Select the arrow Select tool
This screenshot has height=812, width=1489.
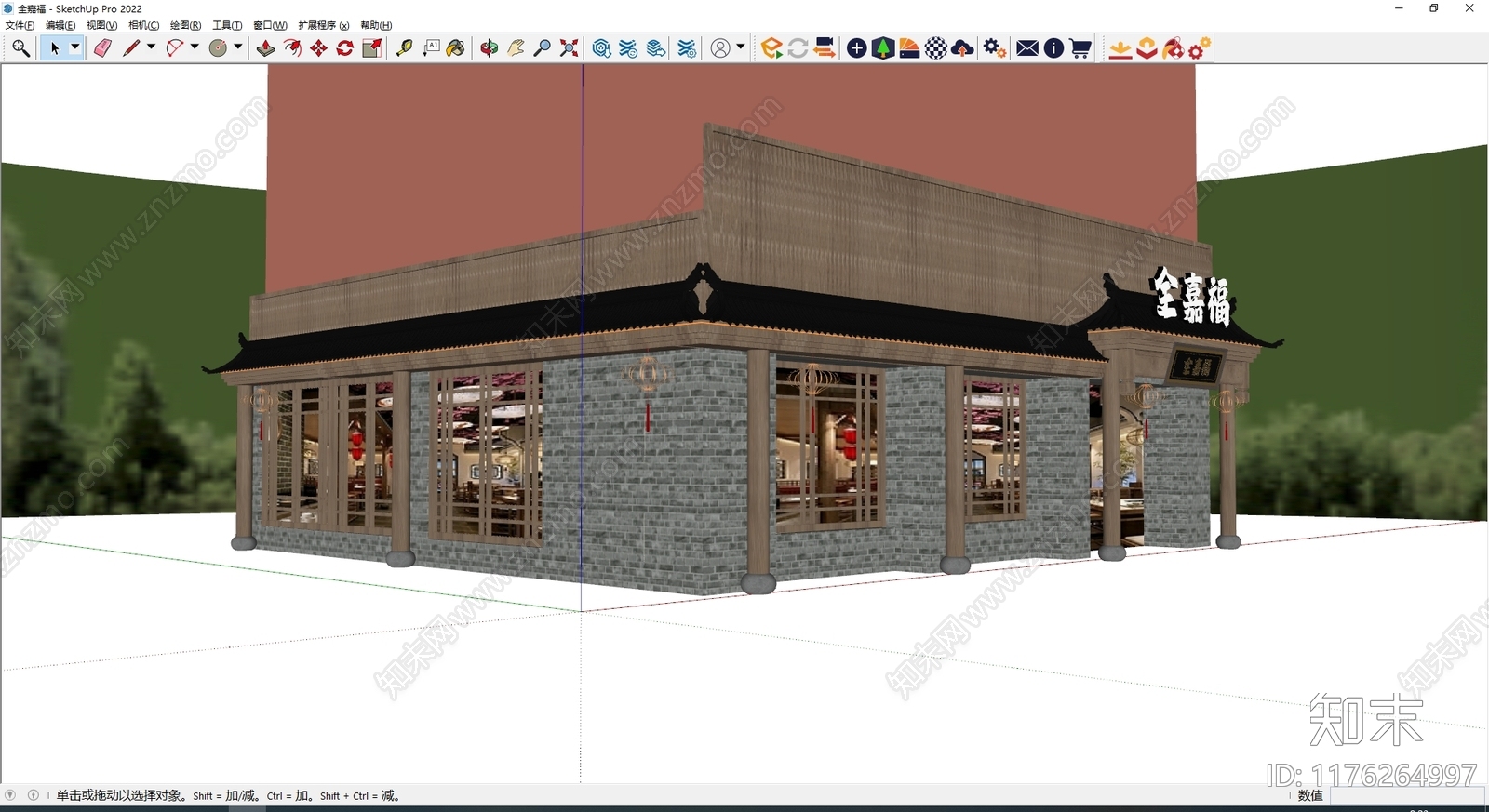tap(54, 48)
